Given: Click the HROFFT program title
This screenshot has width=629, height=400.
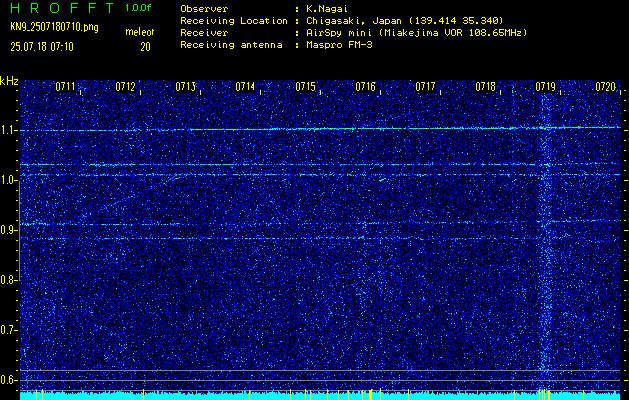Looking at the screenshot, I should (63, 8).
